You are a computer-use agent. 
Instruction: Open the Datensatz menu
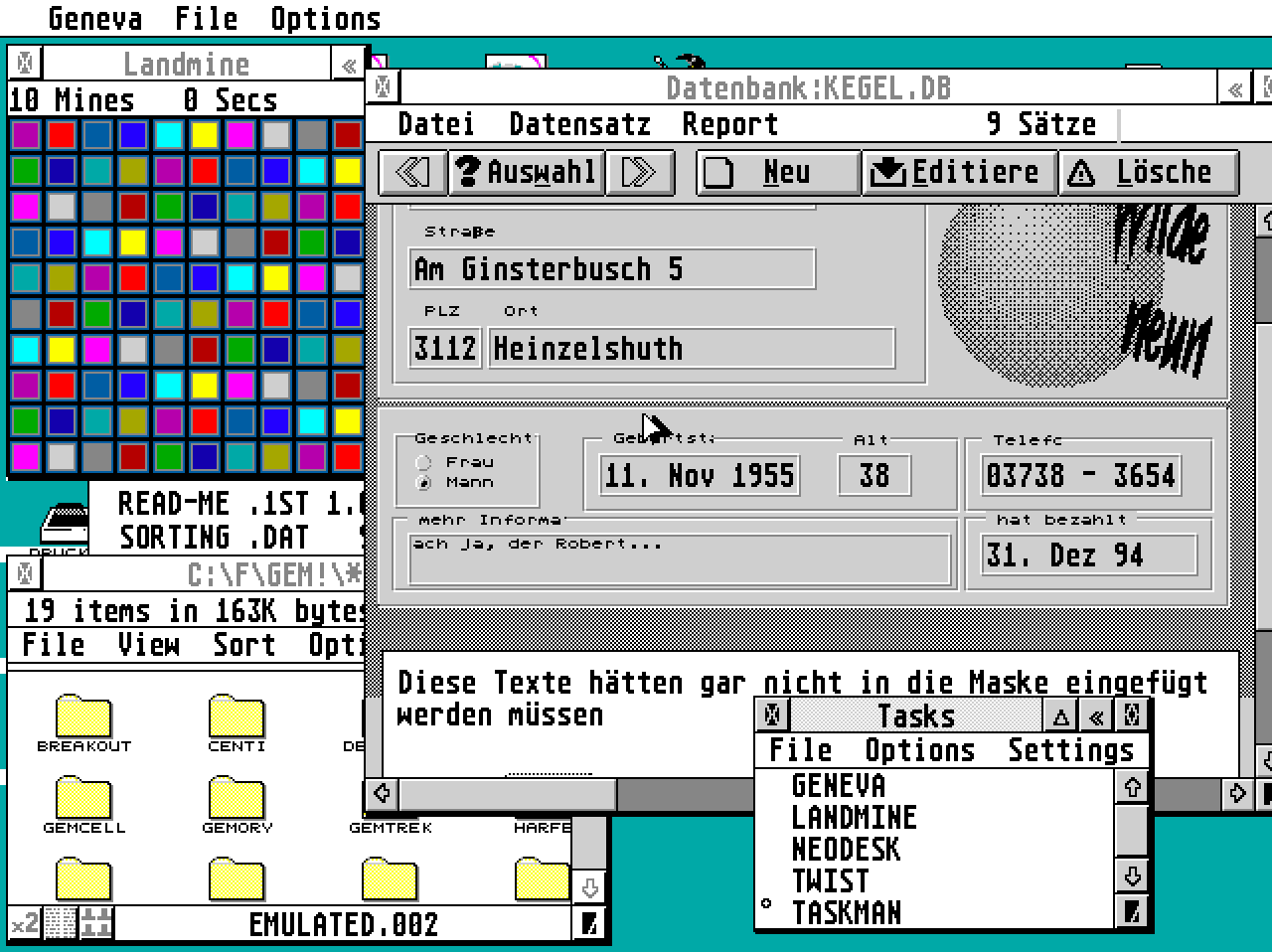pos(579,124)
